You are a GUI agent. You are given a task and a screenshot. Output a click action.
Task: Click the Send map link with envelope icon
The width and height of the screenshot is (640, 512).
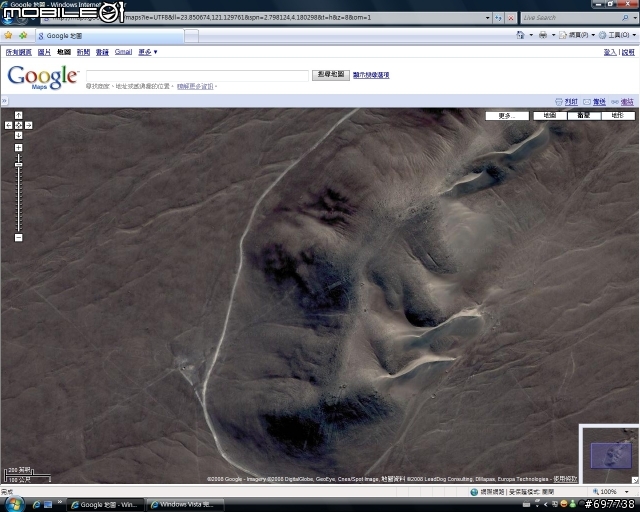(594, 102)
